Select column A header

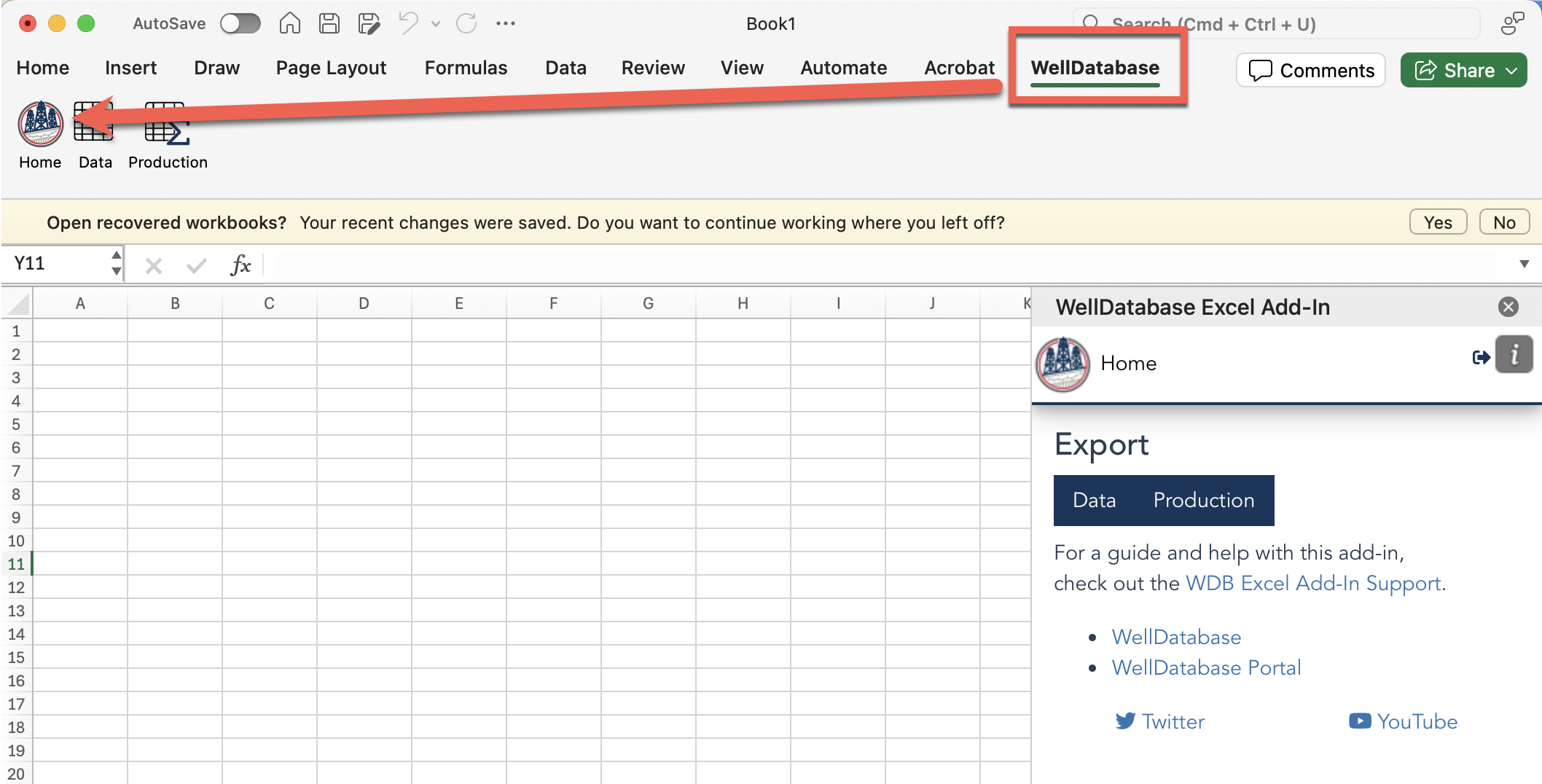pos(80,303)
